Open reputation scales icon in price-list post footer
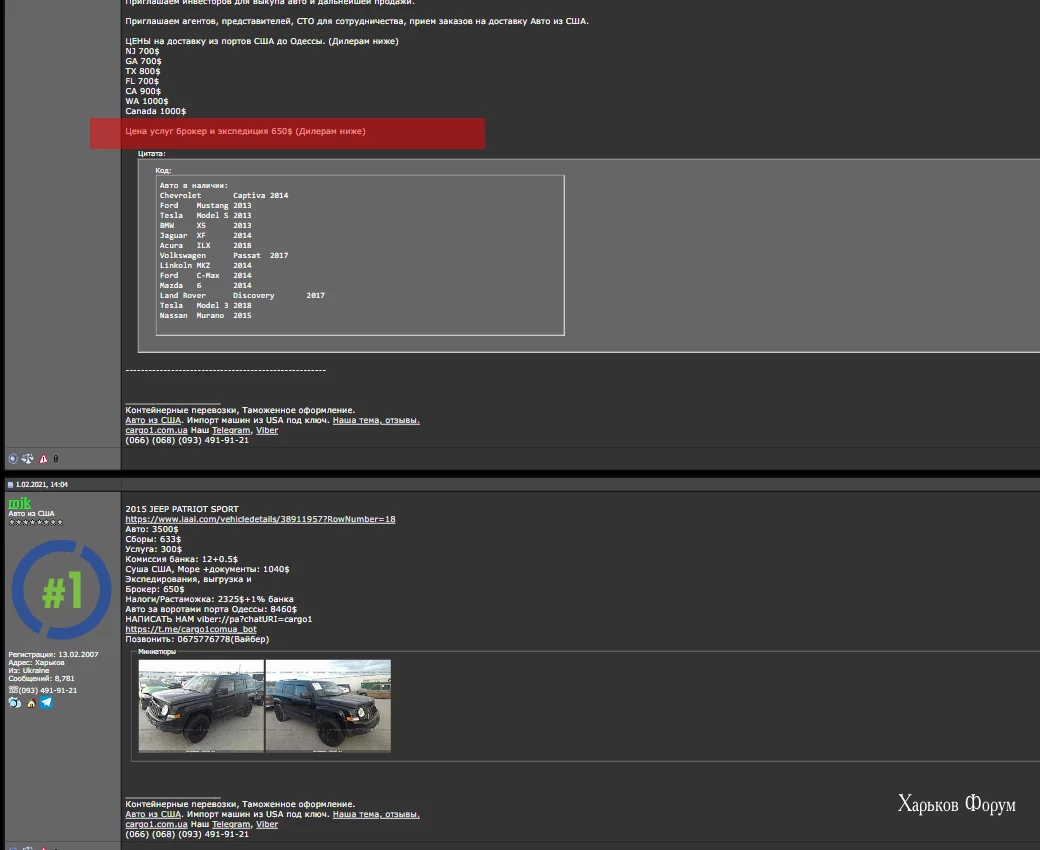This screenshot has width=1040, height=850. click(x=27, y=459)
